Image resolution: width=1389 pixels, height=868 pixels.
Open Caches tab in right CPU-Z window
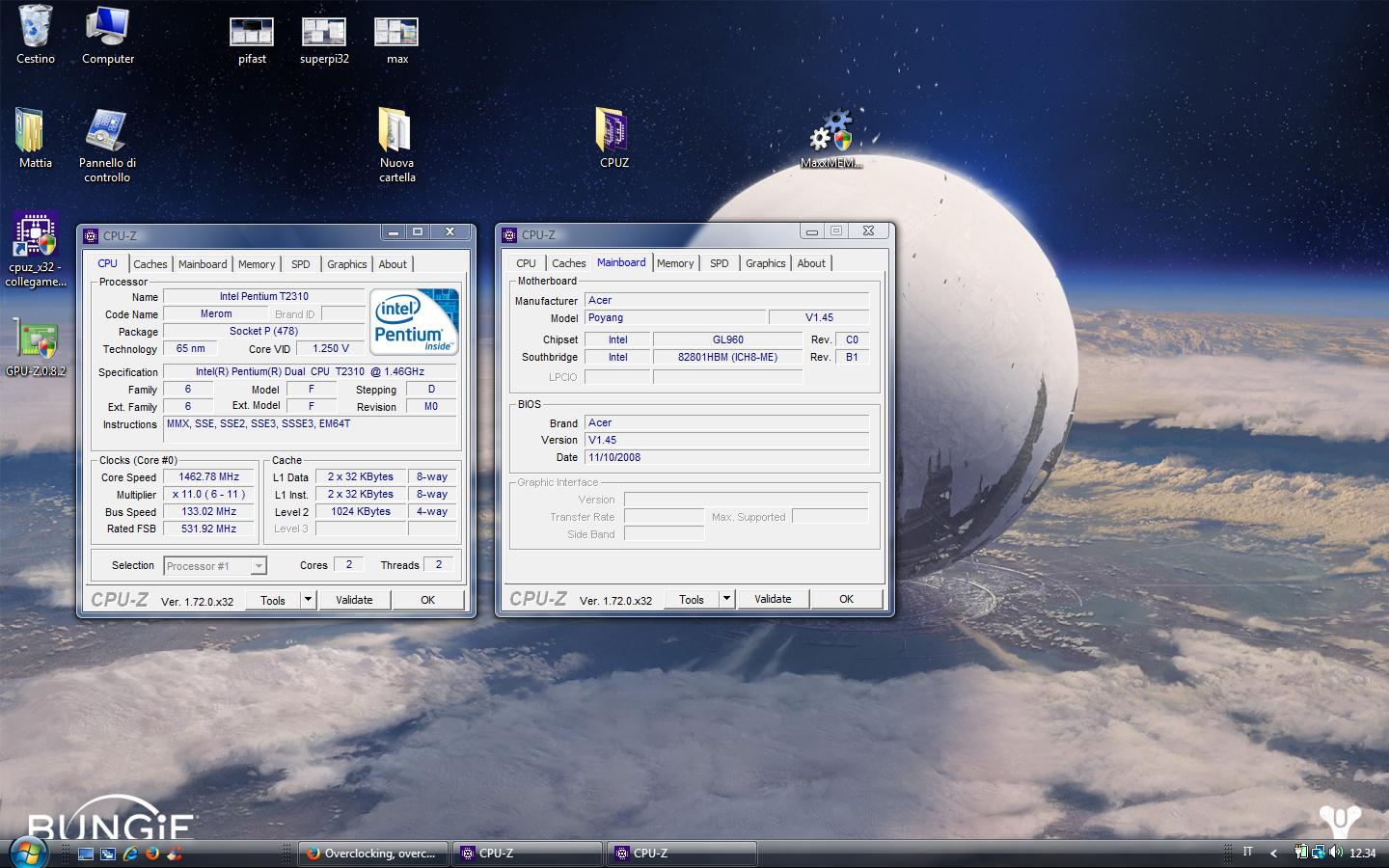pos(568,263)
